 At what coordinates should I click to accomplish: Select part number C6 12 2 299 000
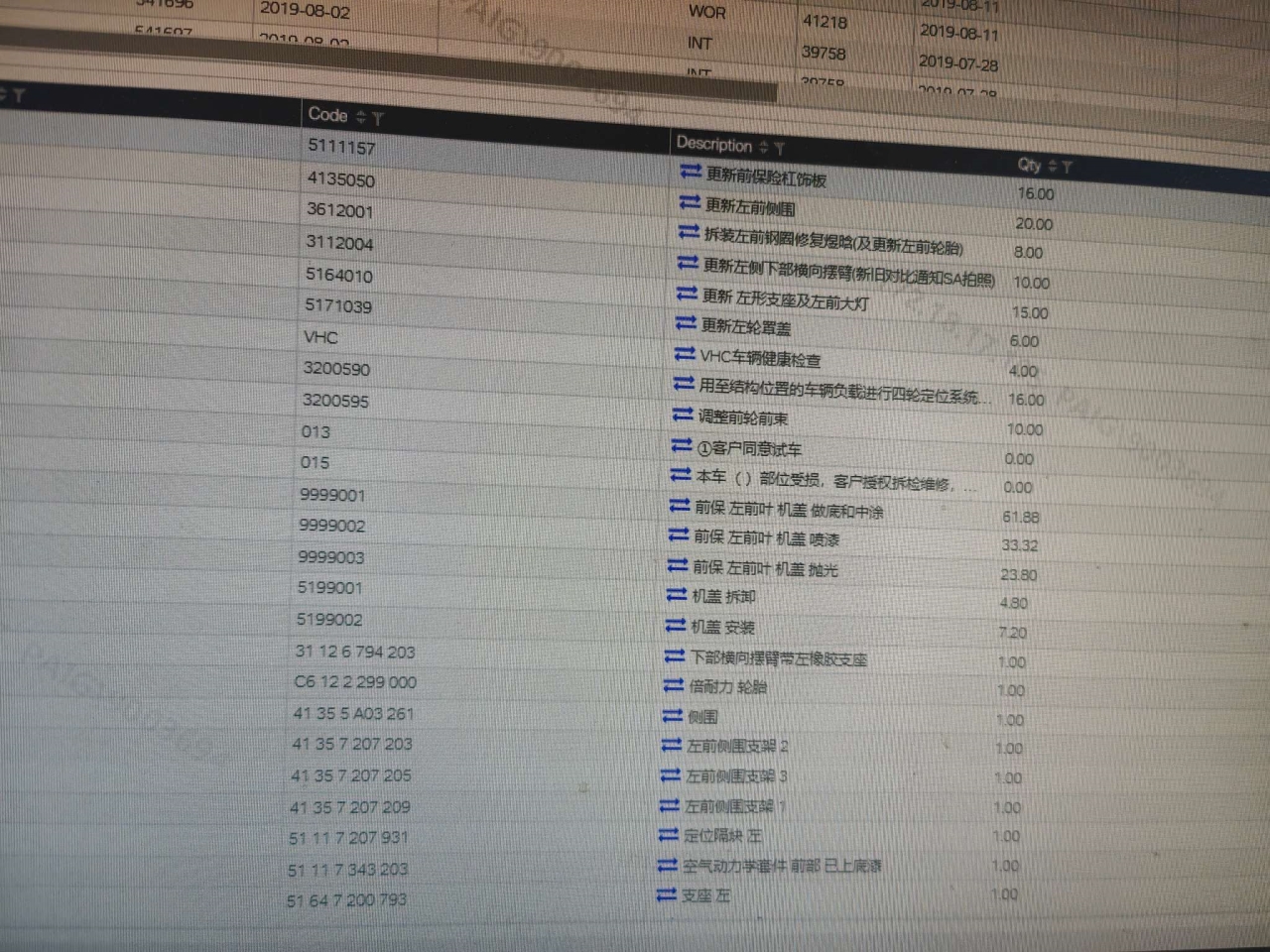(355, 682)
